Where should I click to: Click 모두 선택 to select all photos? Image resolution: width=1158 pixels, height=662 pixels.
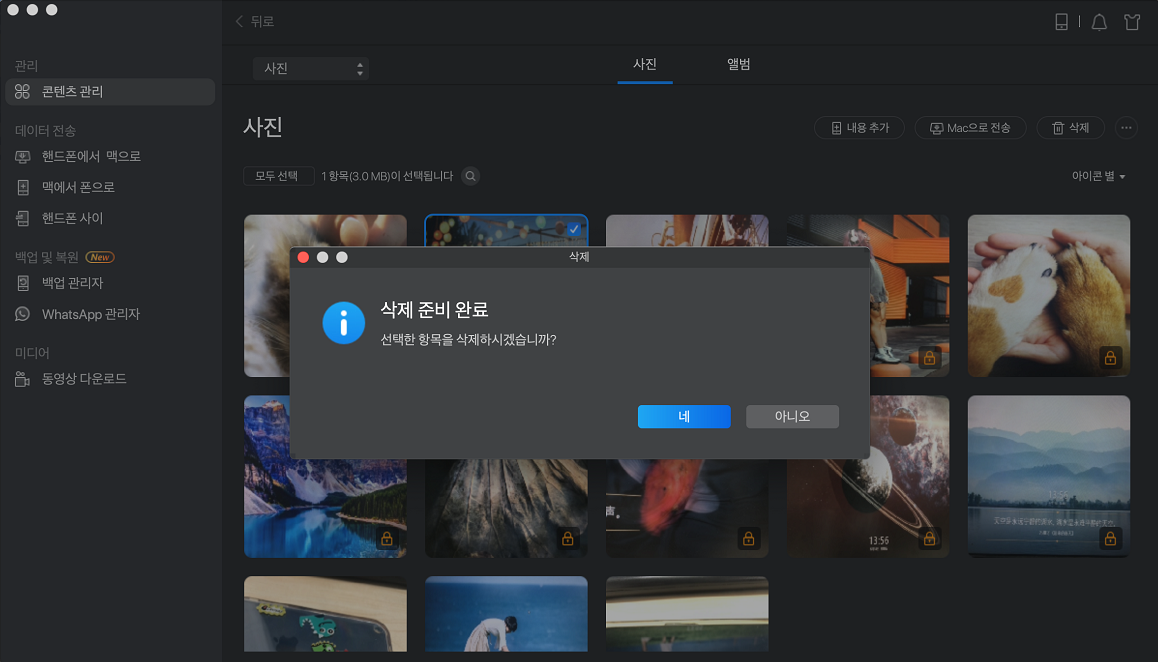coord(278,176)
